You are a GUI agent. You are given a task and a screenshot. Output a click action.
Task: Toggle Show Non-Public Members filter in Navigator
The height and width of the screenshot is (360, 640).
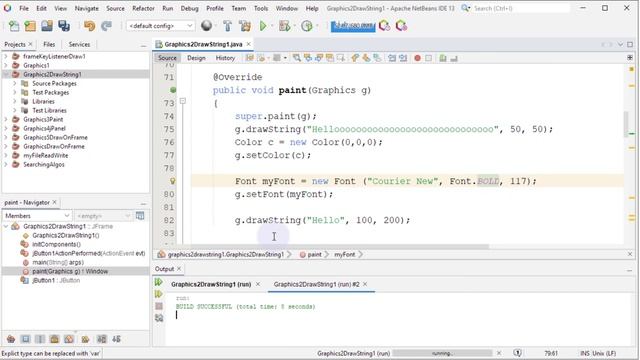(54, 339)
